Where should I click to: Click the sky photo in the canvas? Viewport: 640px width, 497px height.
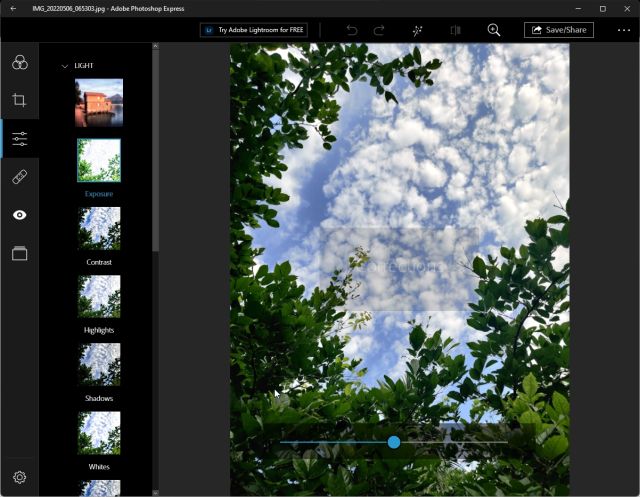(x=400, y=269)
